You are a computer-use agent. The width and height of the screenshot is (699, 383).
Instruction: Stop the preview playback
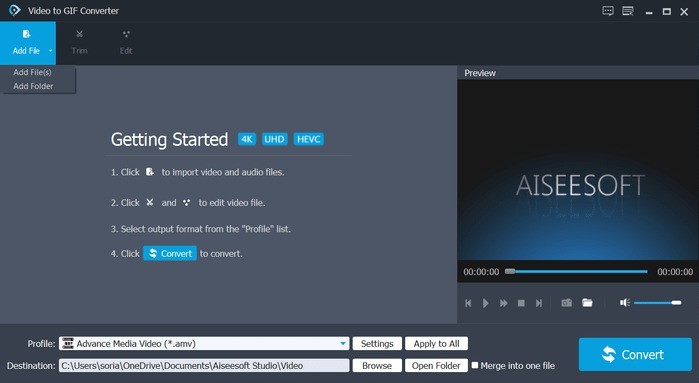pos(521,303)
